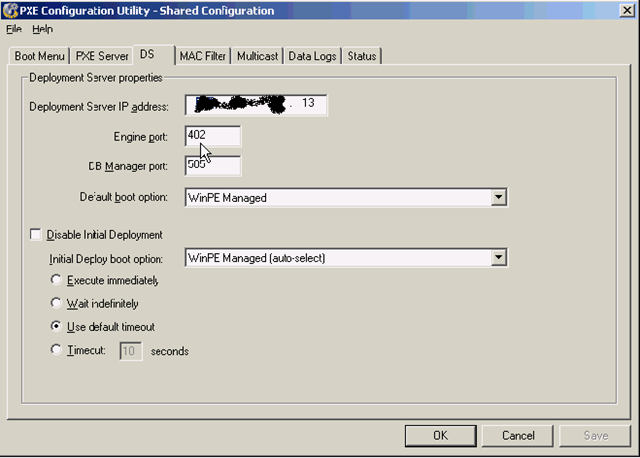Switch to the PXE Server tab
Screen dimensions: 640x458
point(101,56)
